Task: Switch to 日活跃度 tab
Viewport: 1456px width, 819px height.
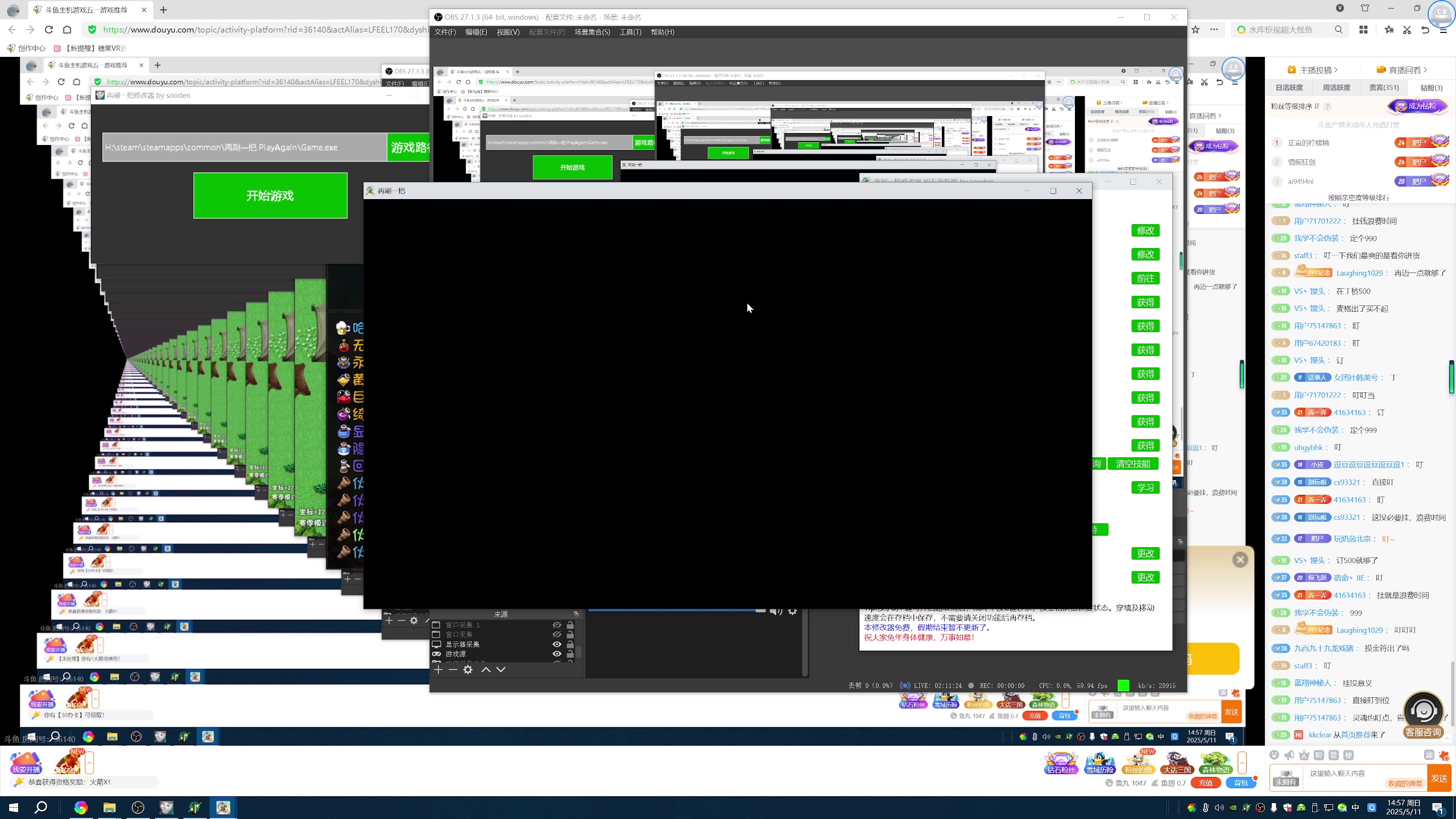Action: coord(1289,88)
